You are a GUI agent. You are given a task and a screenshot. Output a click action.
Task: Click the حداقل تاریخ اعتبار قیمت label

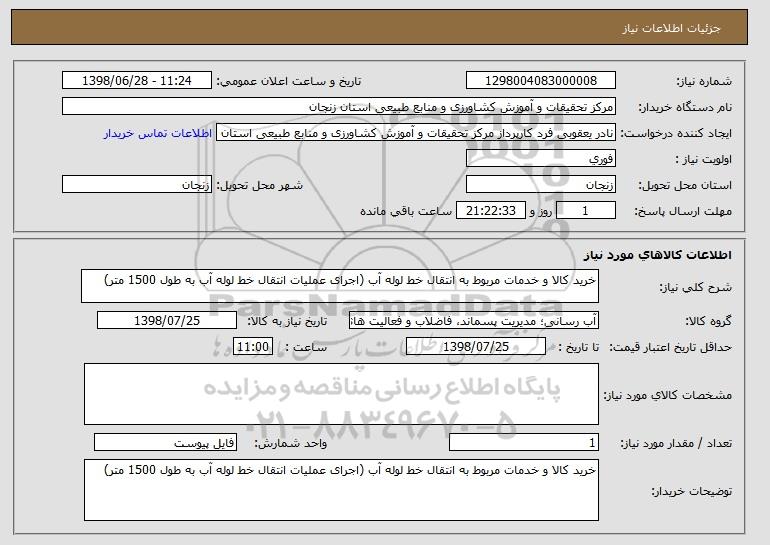(x=671, y=347)
